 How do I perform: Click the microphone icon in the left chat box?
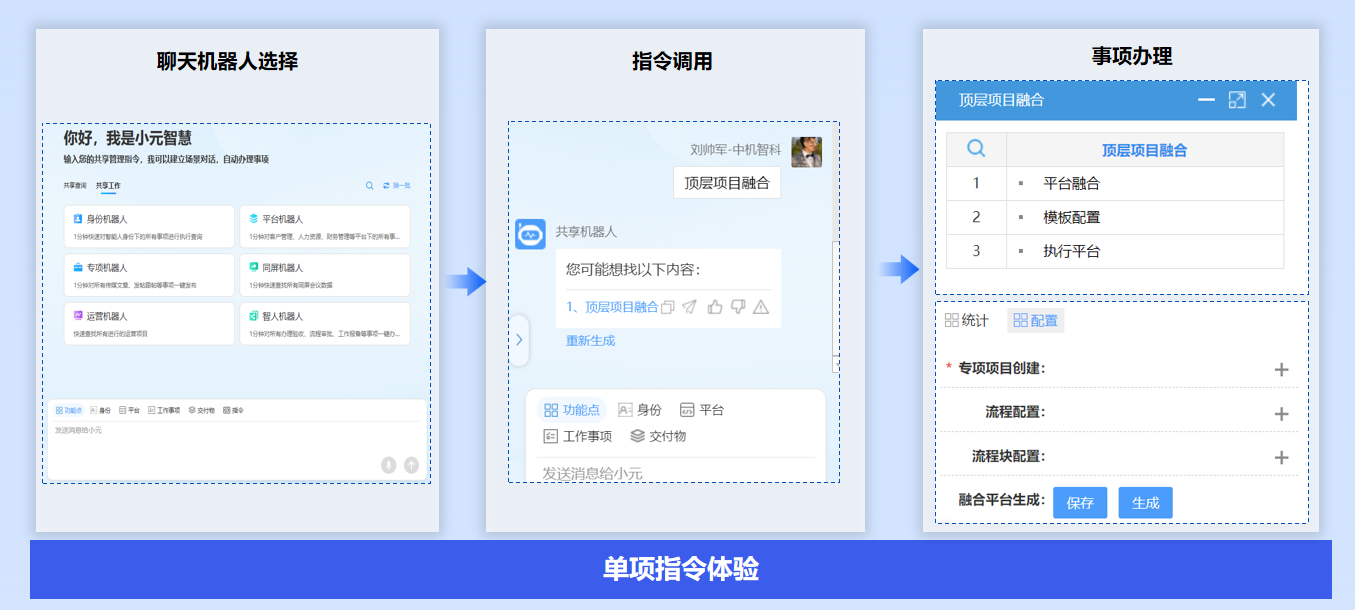point(388,465)
